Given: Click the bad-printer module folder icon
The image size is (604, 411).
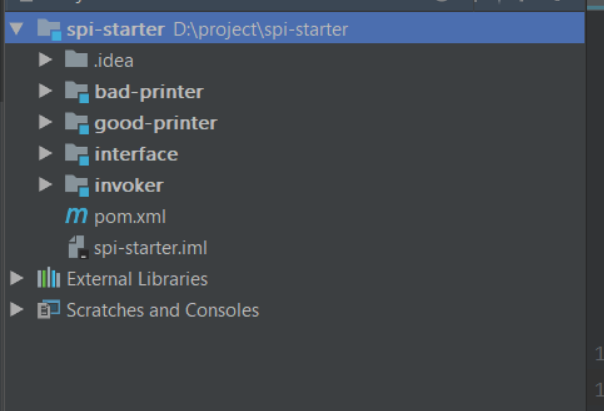Looking at the screenshot, I should coord(76,92).
